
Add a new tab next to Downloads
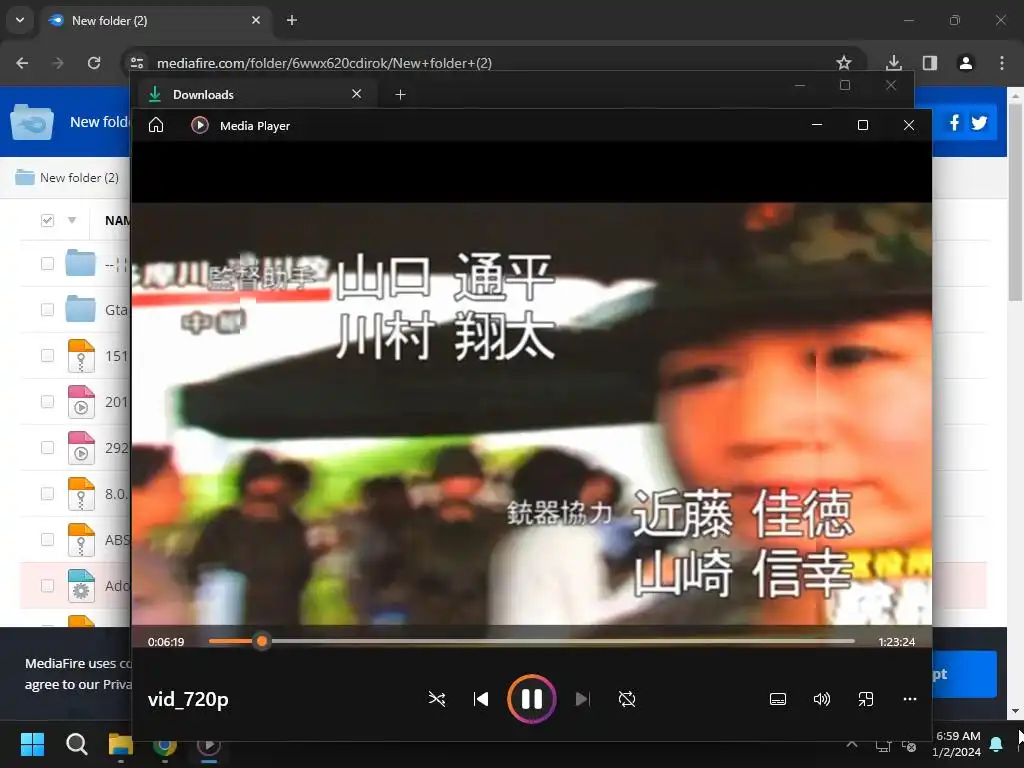tap(400, 95)
